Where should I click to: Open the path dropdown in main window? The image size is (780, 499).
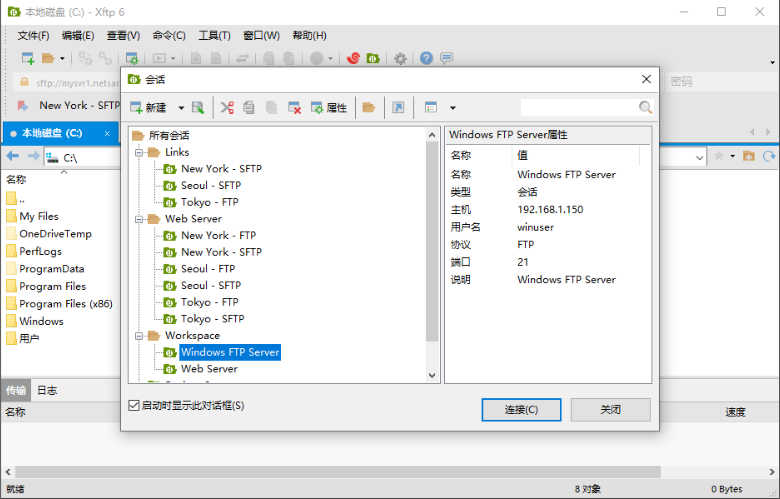pos(699,158)
